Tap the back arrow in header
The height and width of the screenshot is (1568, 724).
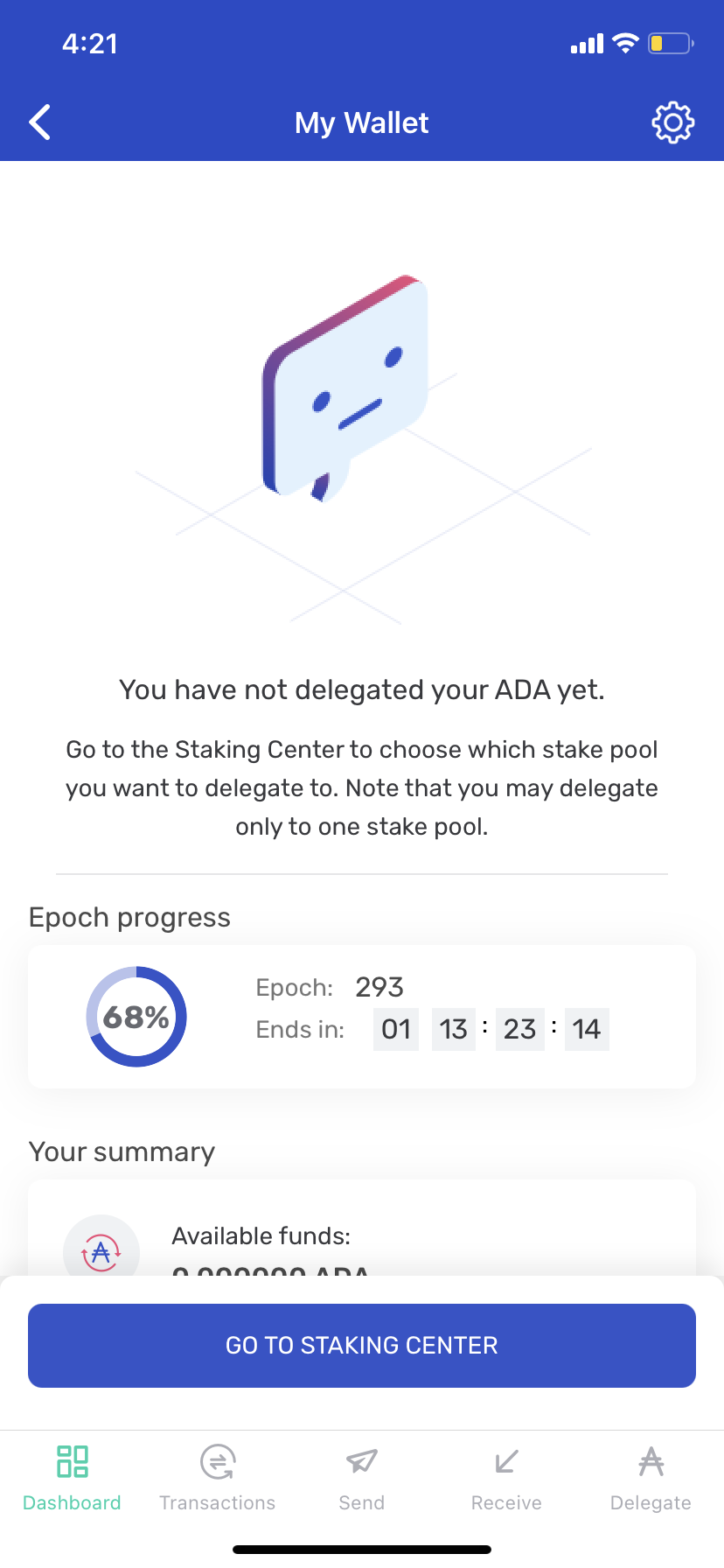pyautogui.click(x=40, y=122)
